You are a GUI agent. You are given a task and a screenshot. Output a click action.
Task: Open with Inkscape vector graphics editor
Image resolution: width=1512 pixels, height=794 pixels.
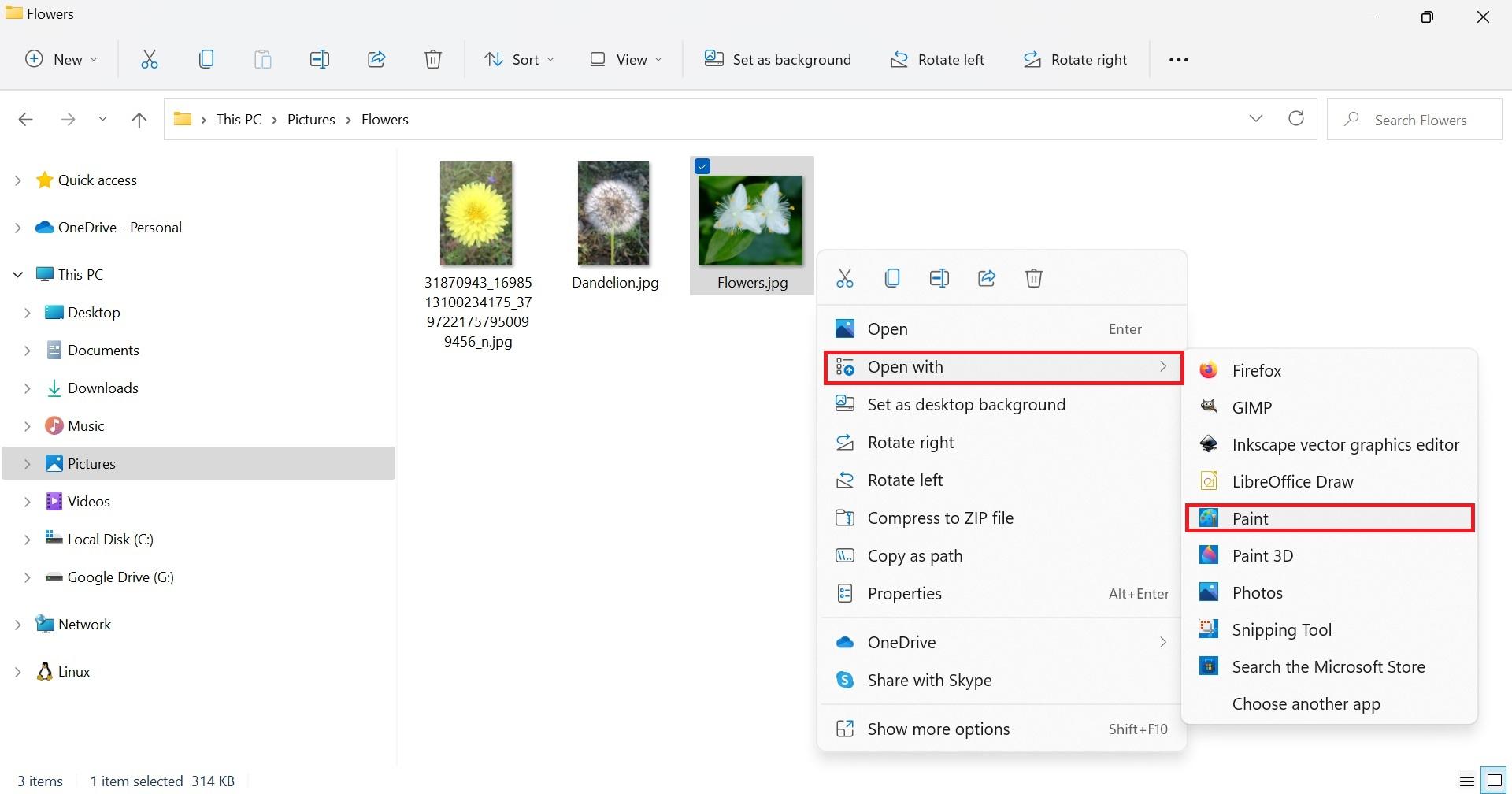[x=1330, y=444]
